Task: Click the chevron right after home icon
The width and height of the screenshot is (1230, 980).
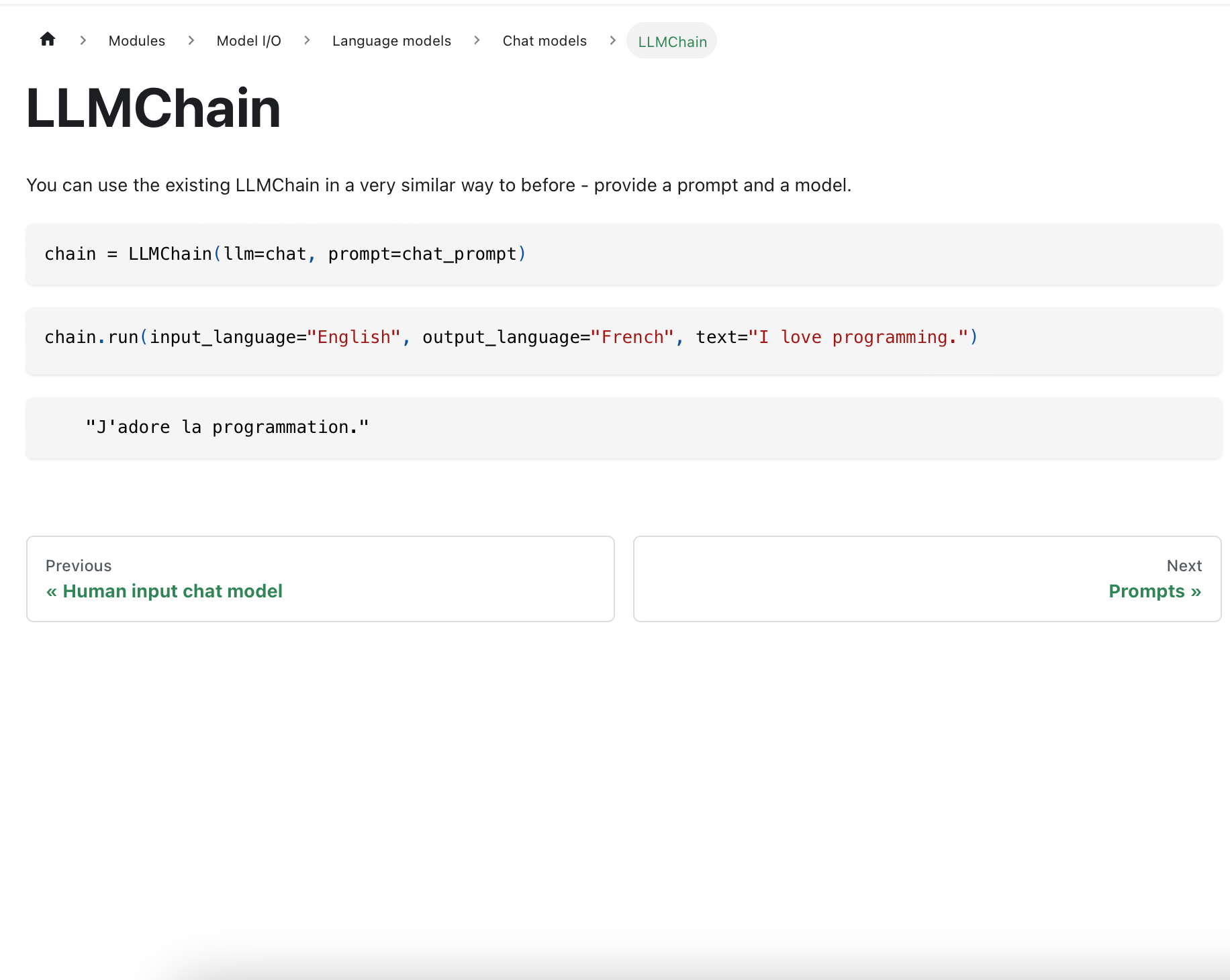Action: (83, 41)
